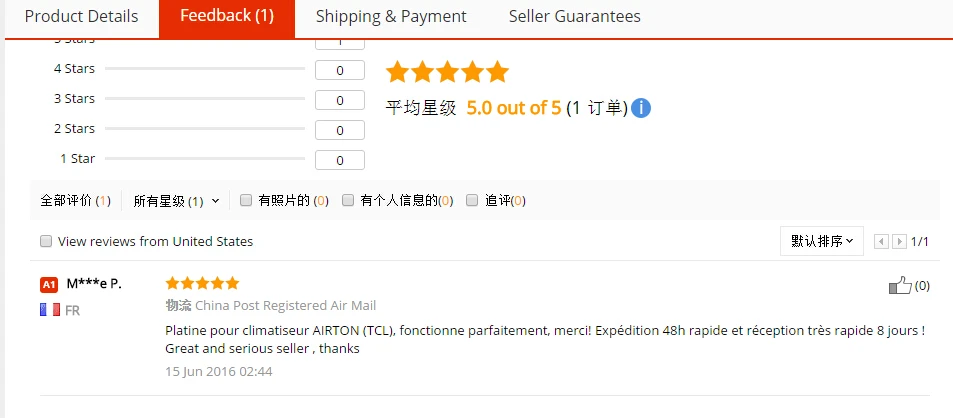The width and height of the screenshot is (953, 418).
Task: Click the red A1 buyer level badge
Action: click(x=49, y=284)
